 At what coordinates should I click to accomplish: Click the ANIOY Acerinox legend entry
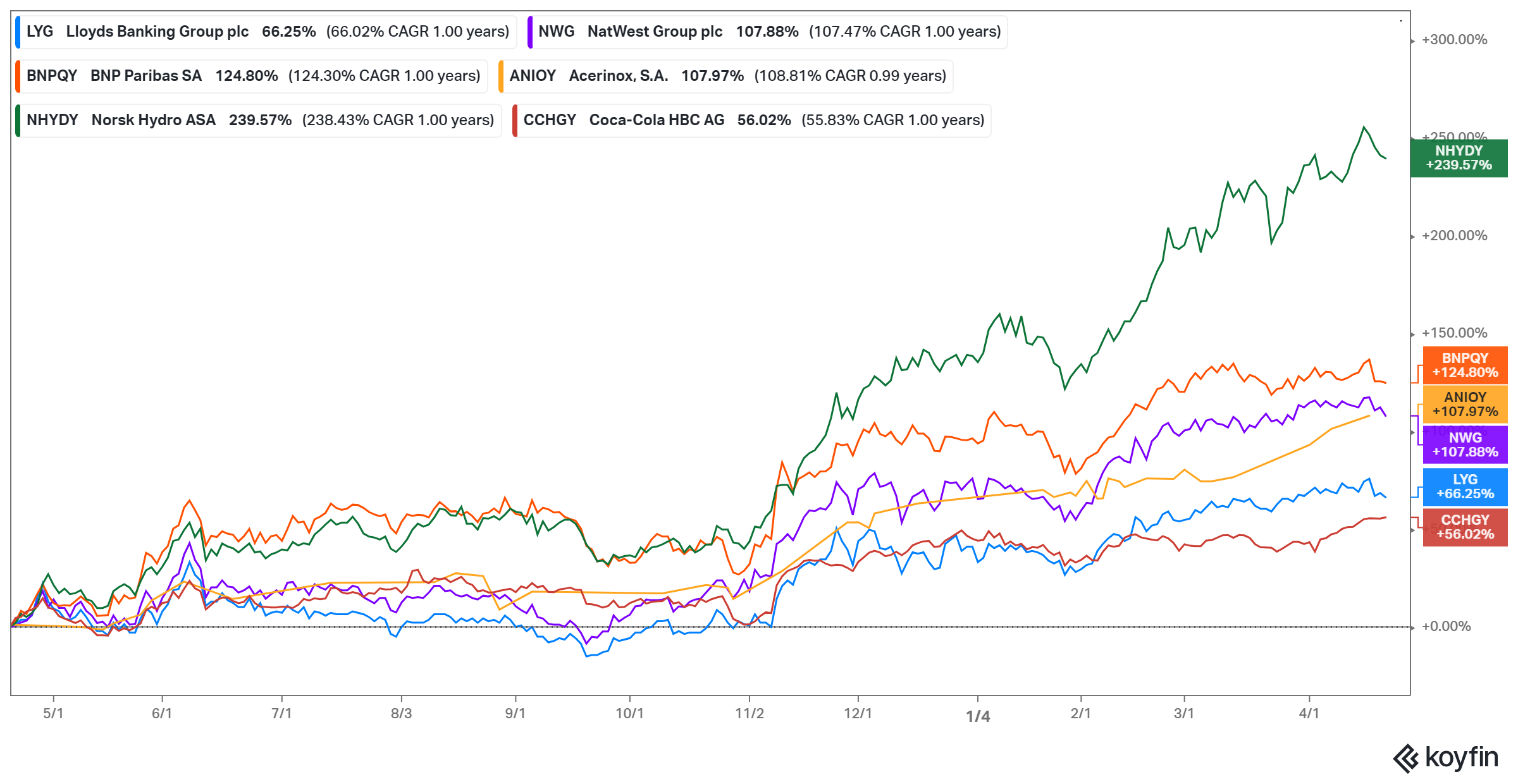pos(726,76)
